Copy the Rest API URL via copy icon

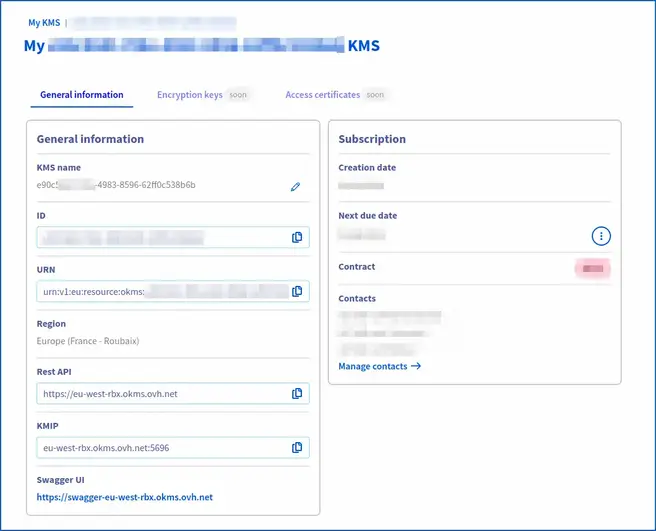(297, 394)
